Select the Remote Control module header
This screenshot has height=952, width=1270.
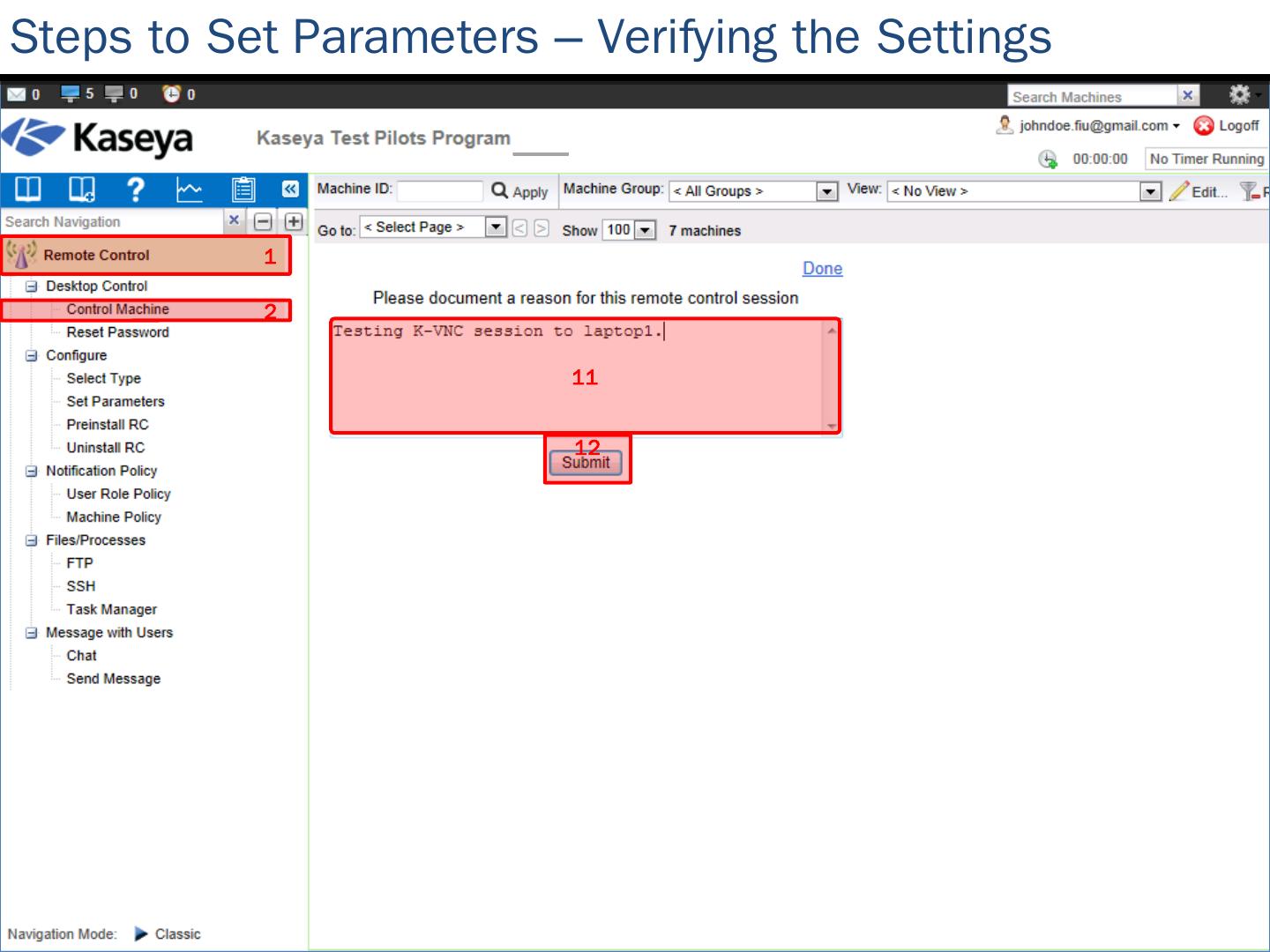(146, 256)
